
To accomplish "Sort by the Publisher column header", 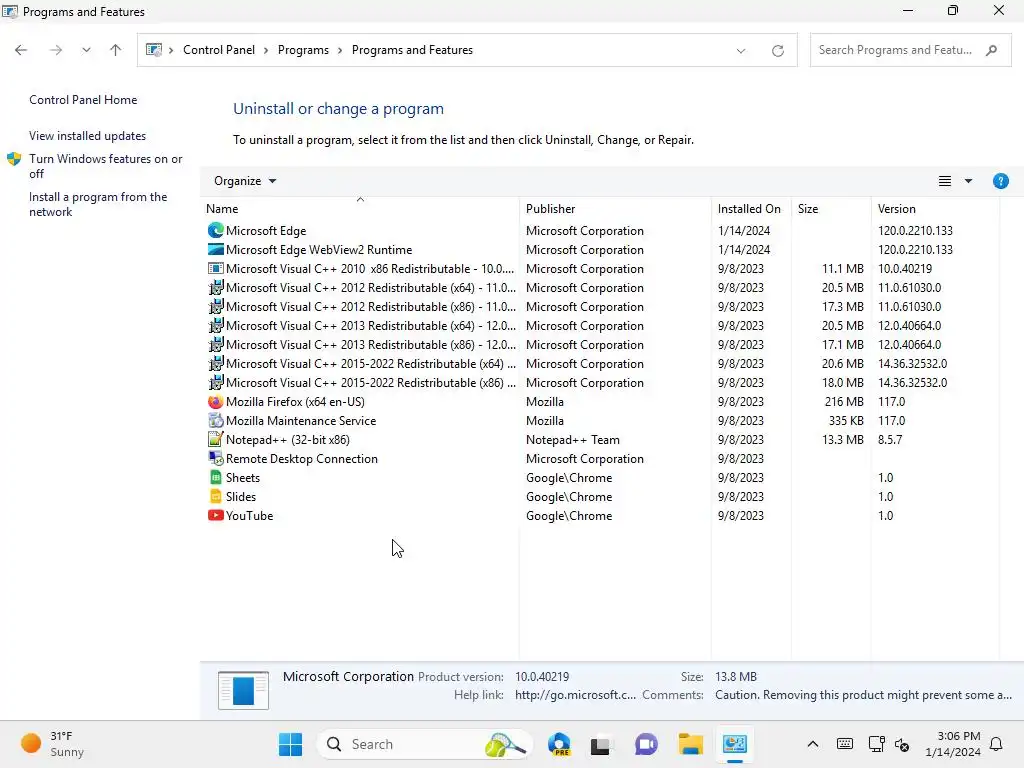I will click(615, 208).
